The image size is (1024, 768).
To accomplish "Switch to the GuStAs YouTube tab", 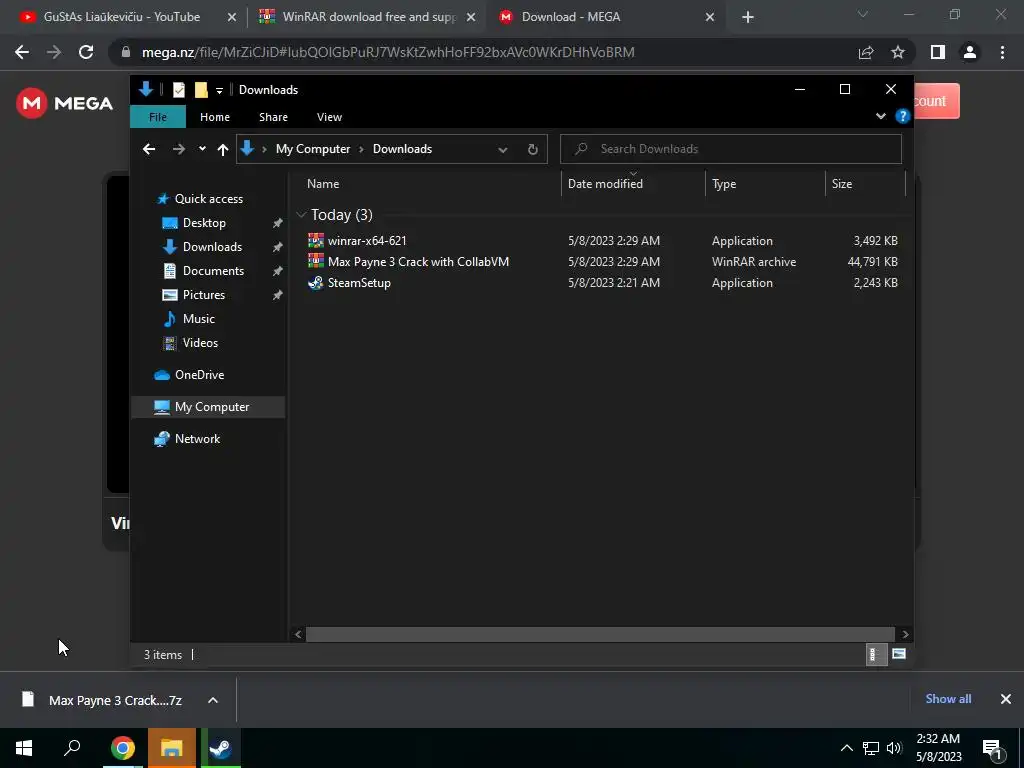I will tap(121, 17).
